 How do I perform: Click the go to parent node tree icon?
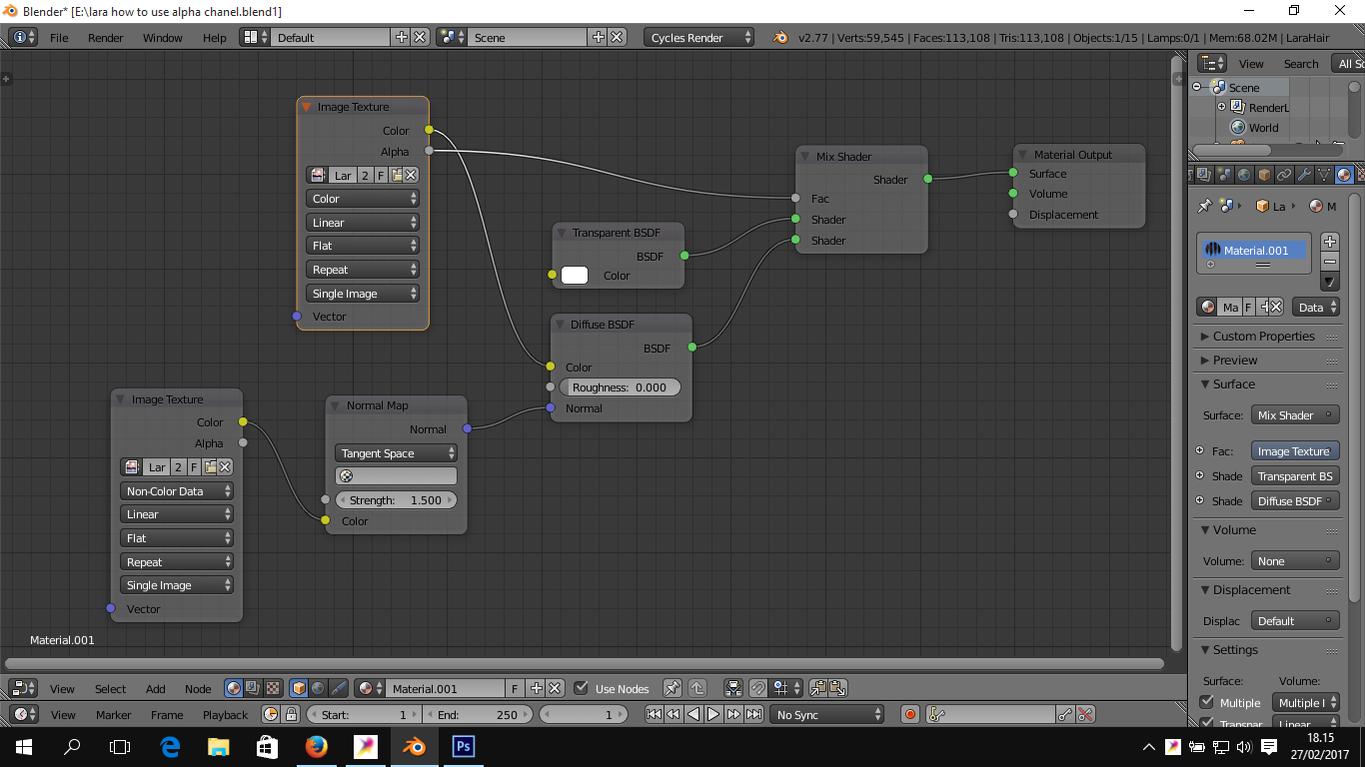[x=698, y=688]
